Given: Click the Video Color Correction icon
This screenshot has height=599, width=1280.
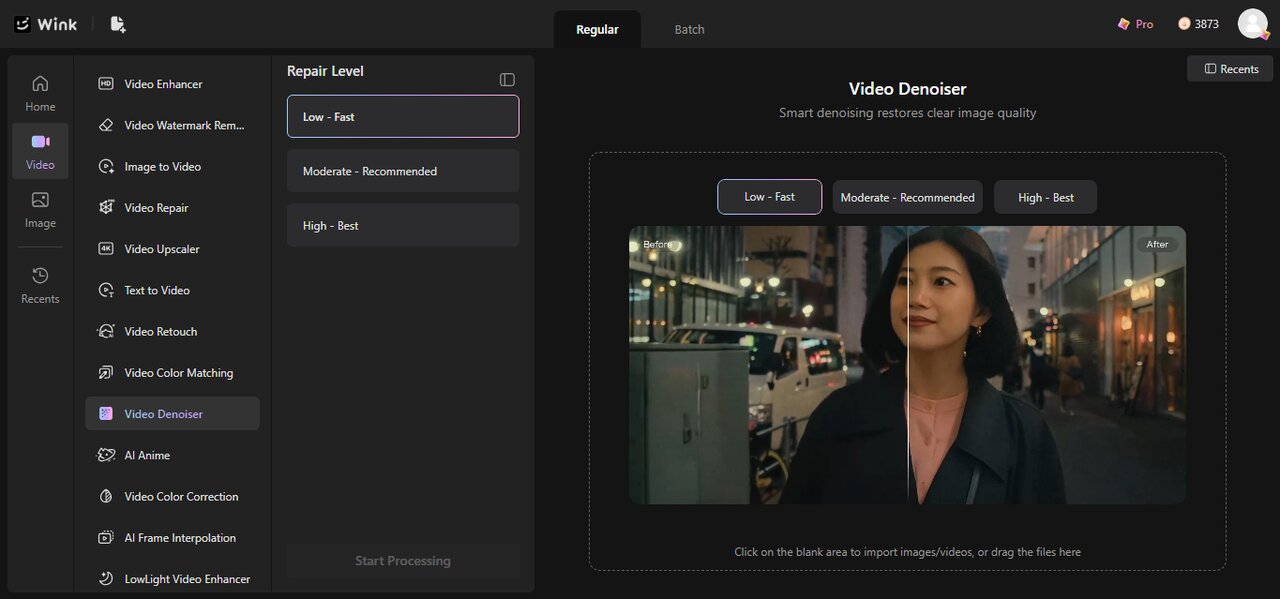Looking at the screenshot, I should (106, 496).
